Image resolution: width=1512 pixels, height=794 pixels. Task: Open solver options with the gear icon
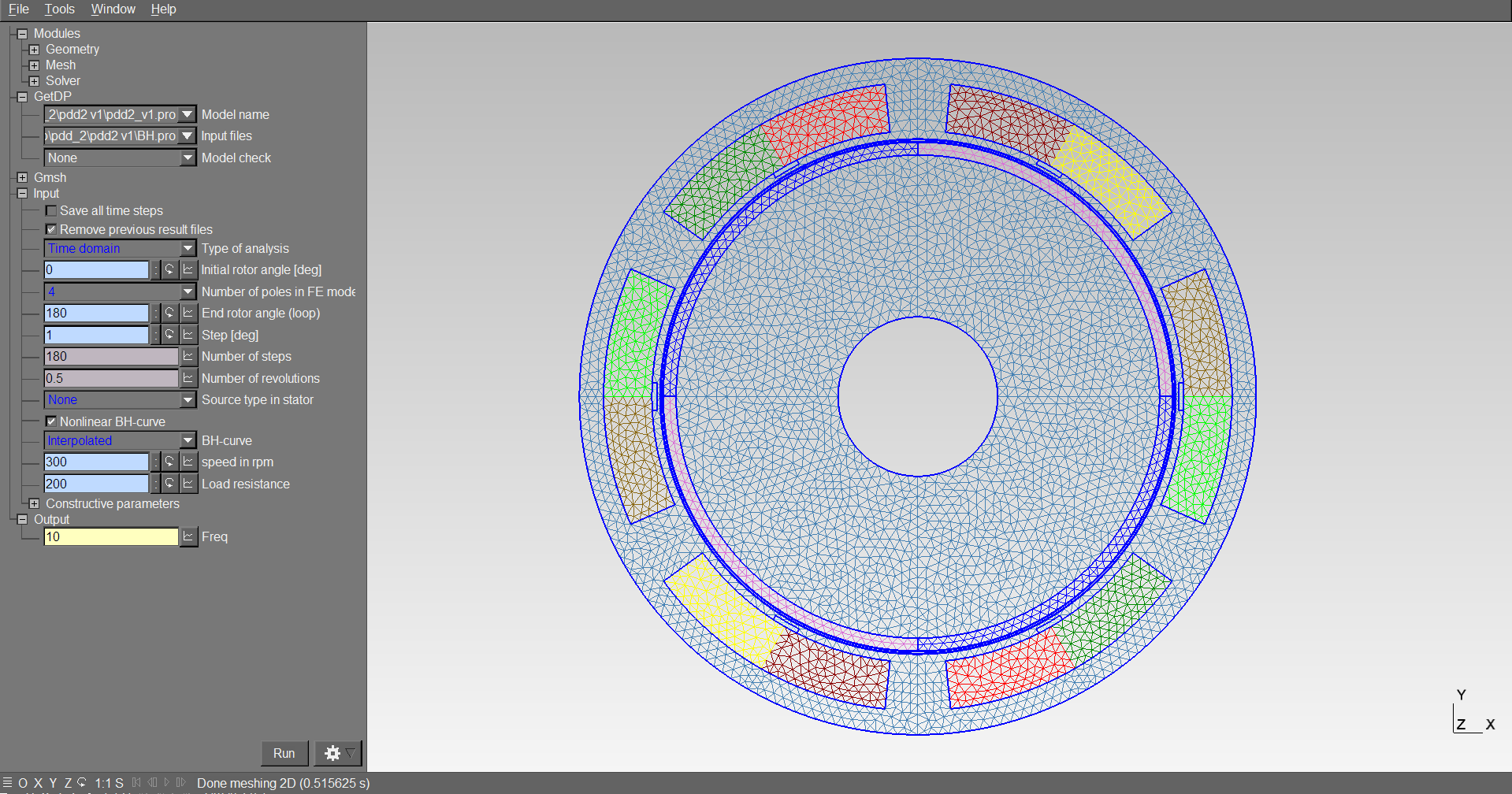333,753
